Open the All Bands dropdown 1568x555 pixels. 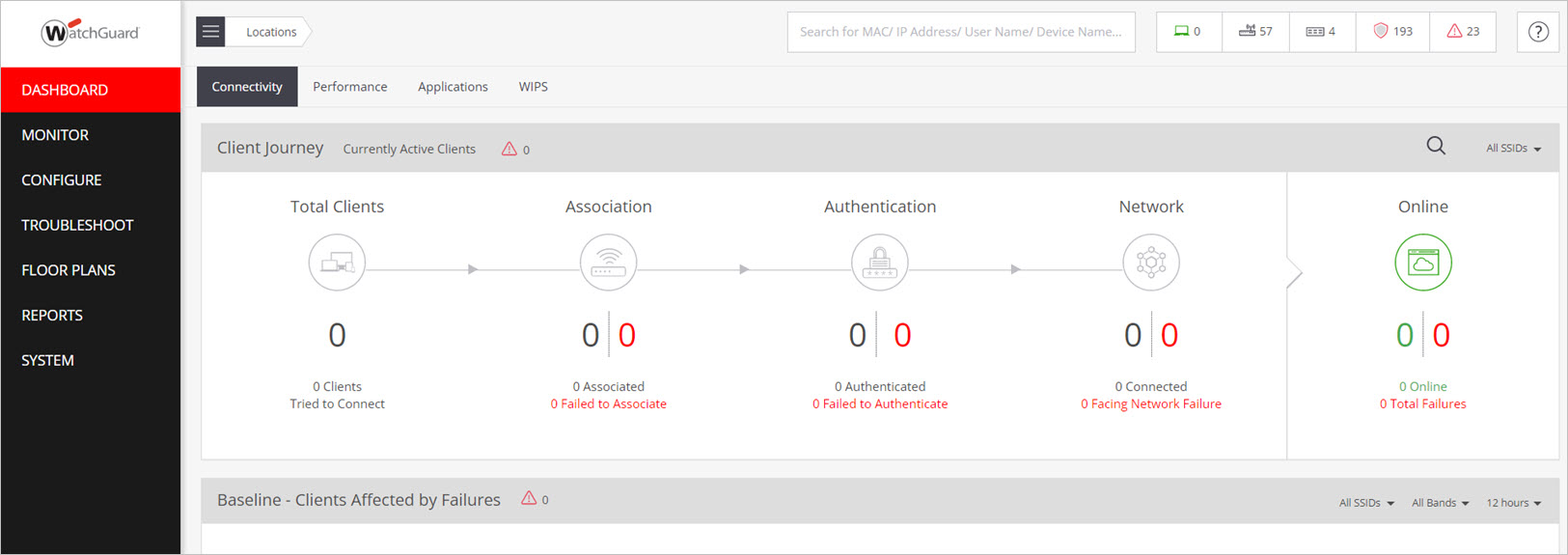click(x=1440, y=503)
